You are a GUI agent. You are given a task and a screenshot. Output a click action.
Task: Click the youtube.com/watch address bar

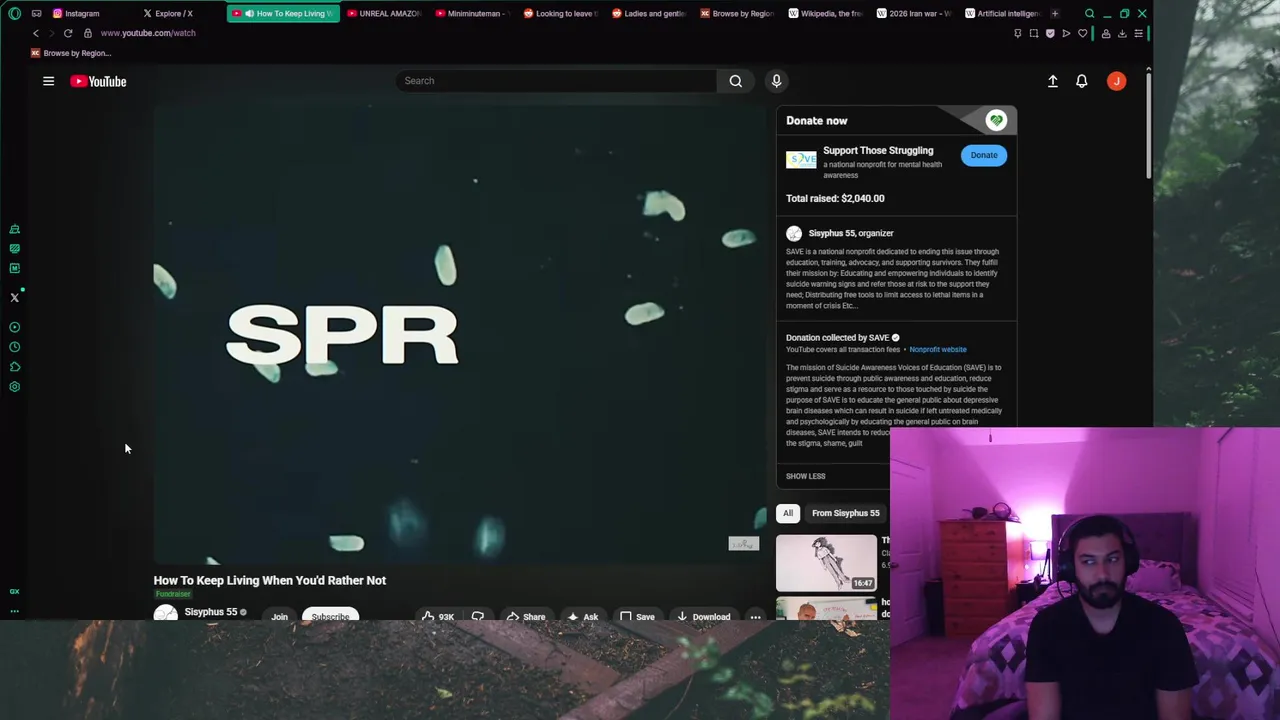coord(148,33)
